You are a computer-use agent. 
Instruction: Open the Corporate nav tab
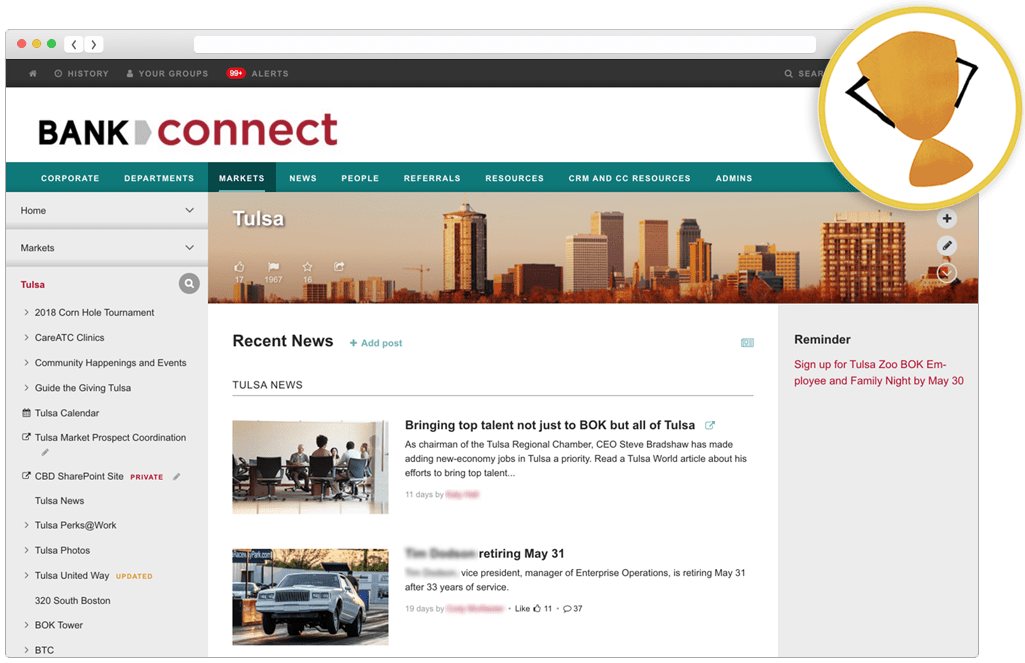[70, 178]
